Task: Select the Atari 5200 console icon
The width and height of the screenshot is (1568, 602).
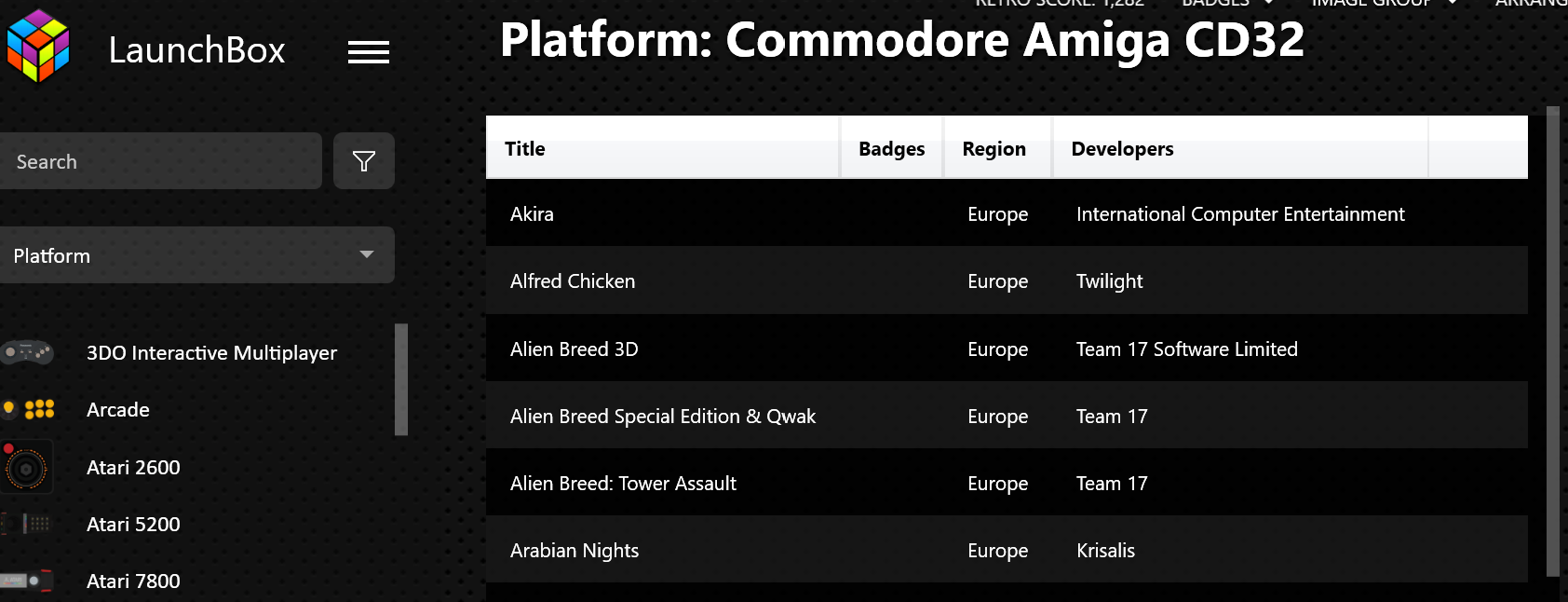Action: [26, 524]
